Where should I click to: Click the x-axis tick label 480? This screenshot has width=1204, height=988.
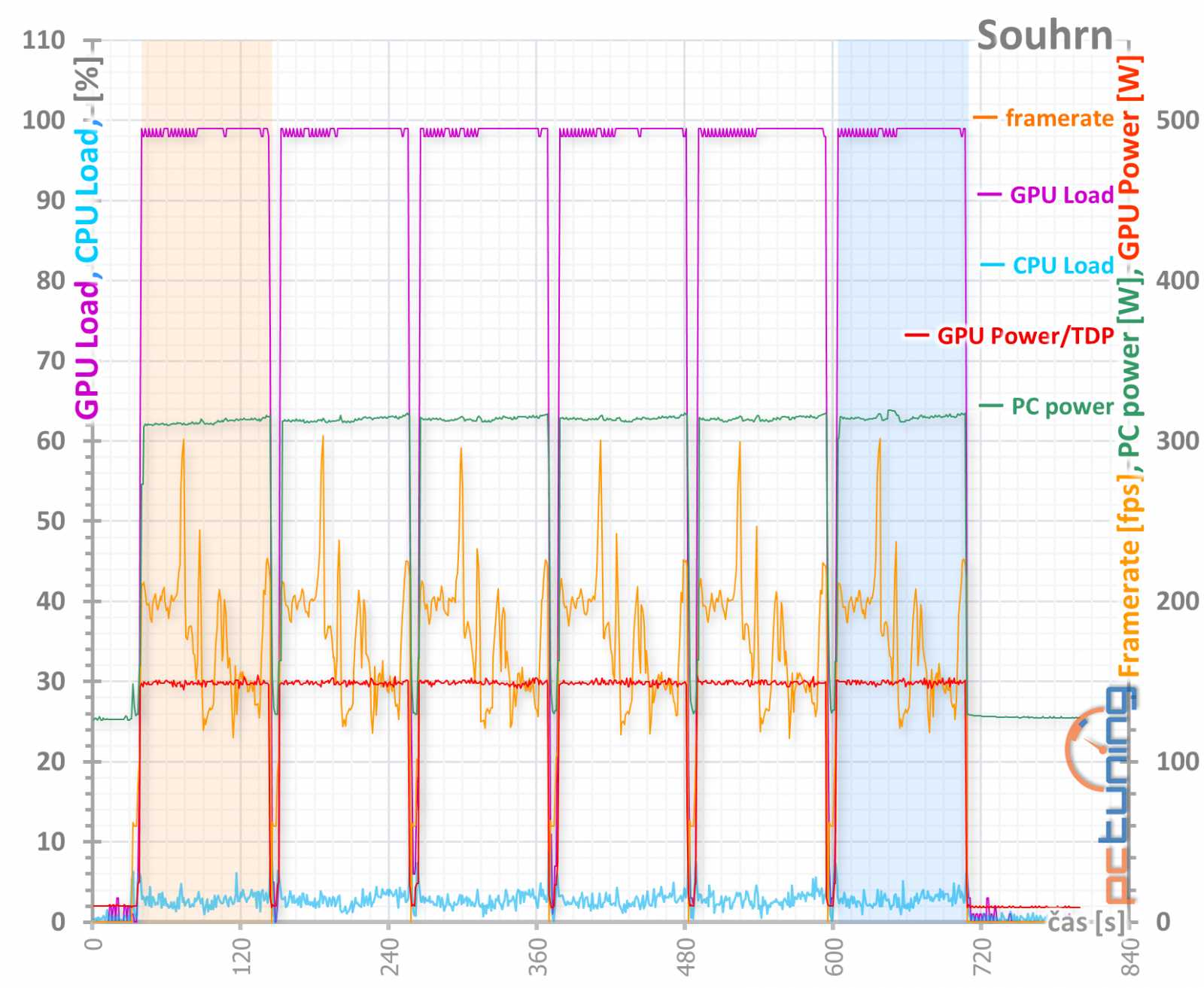686,956
